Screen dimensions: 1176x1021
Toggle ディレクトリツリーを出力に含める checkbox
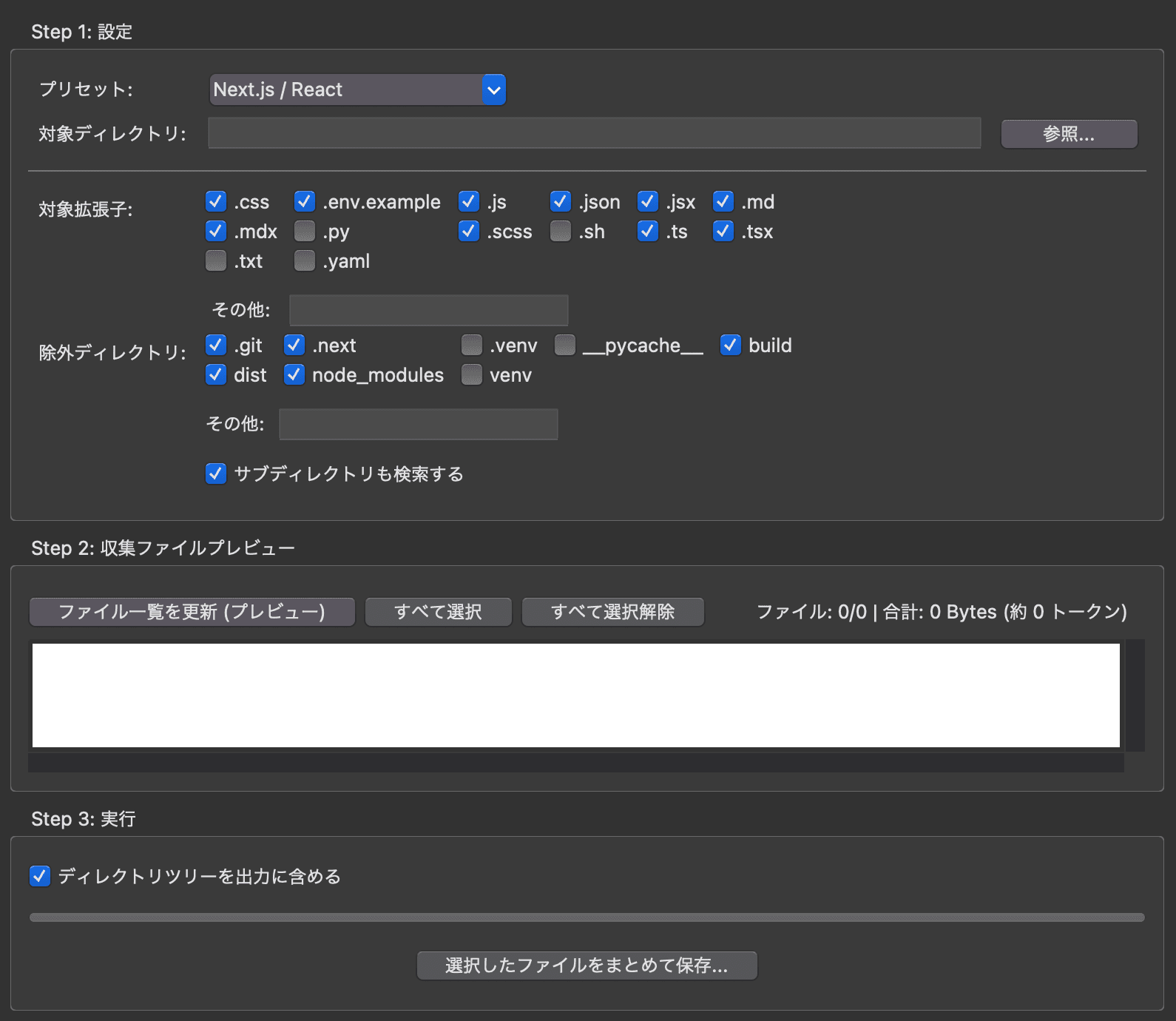click(x=39, y=876)
